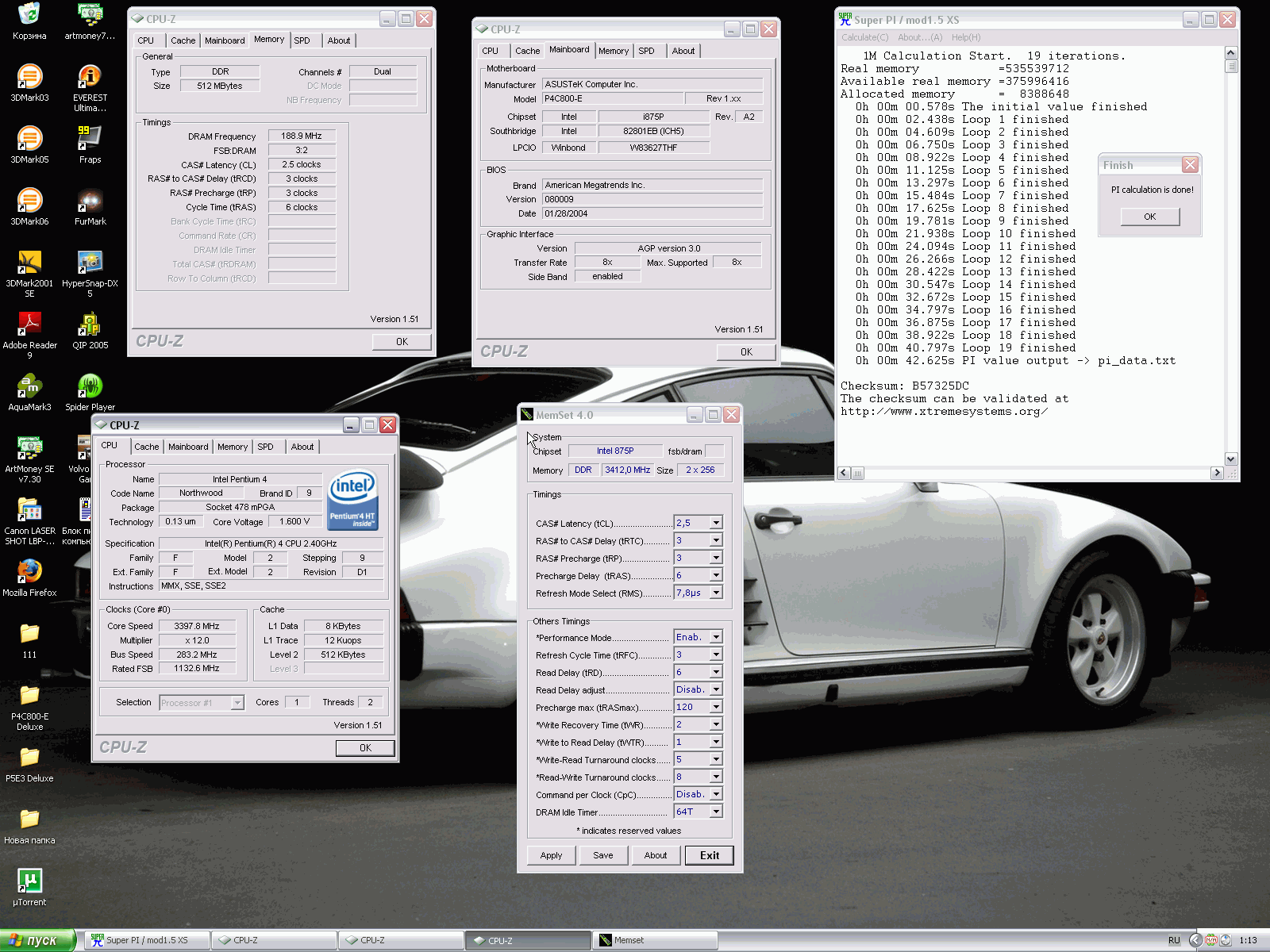Image resolution: width=1270 pixels, height=952 pixels.
Task: Switch to Cache tab in Mainboard CPU-Z window
Action: pyautogui.click(x=527, y=51)
